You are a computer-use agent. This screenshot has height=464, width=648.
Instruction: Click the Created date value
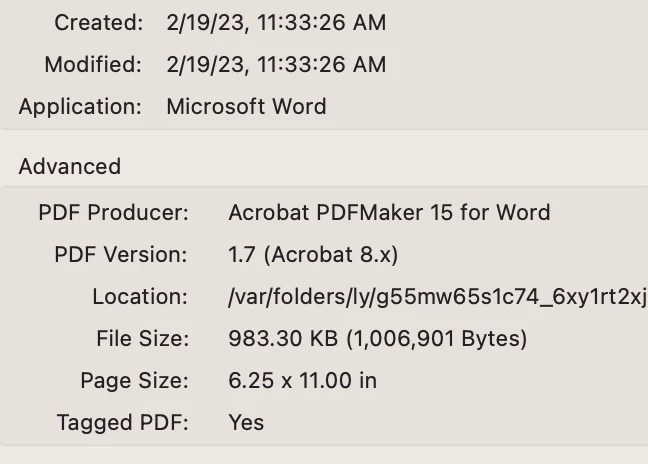click(x=276, y=22)
